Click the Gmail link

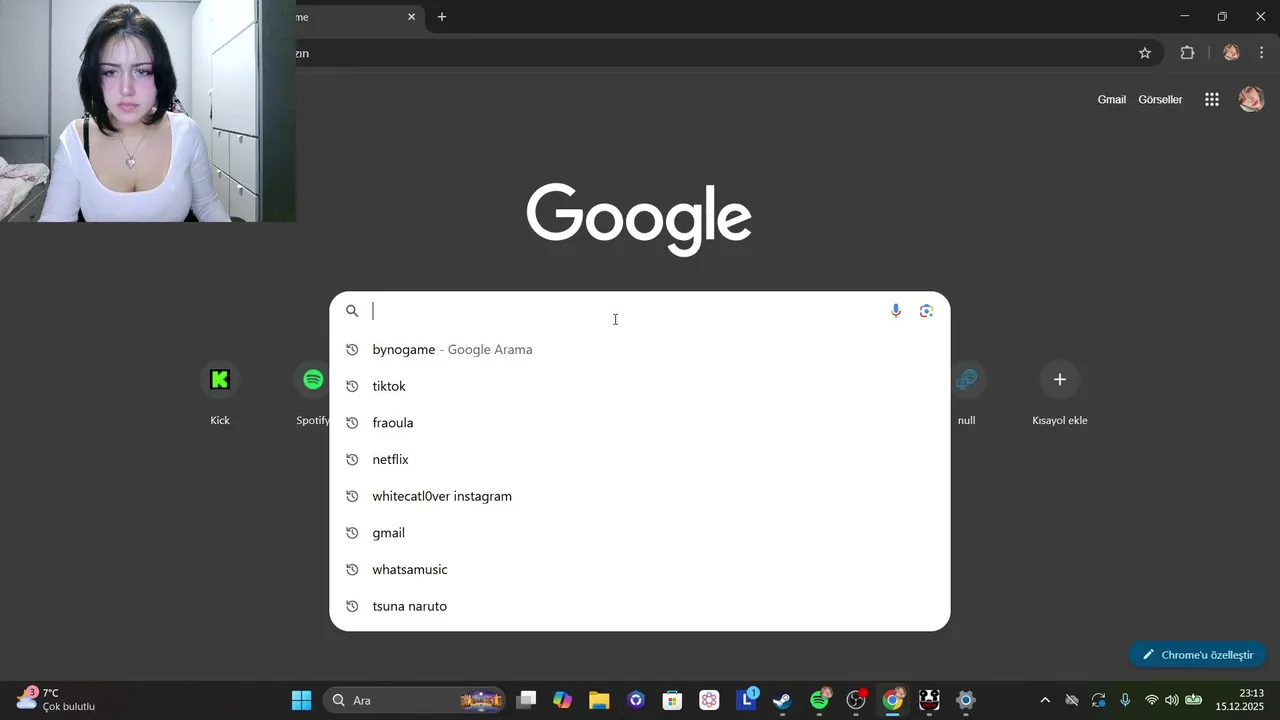pos(1112,100)
